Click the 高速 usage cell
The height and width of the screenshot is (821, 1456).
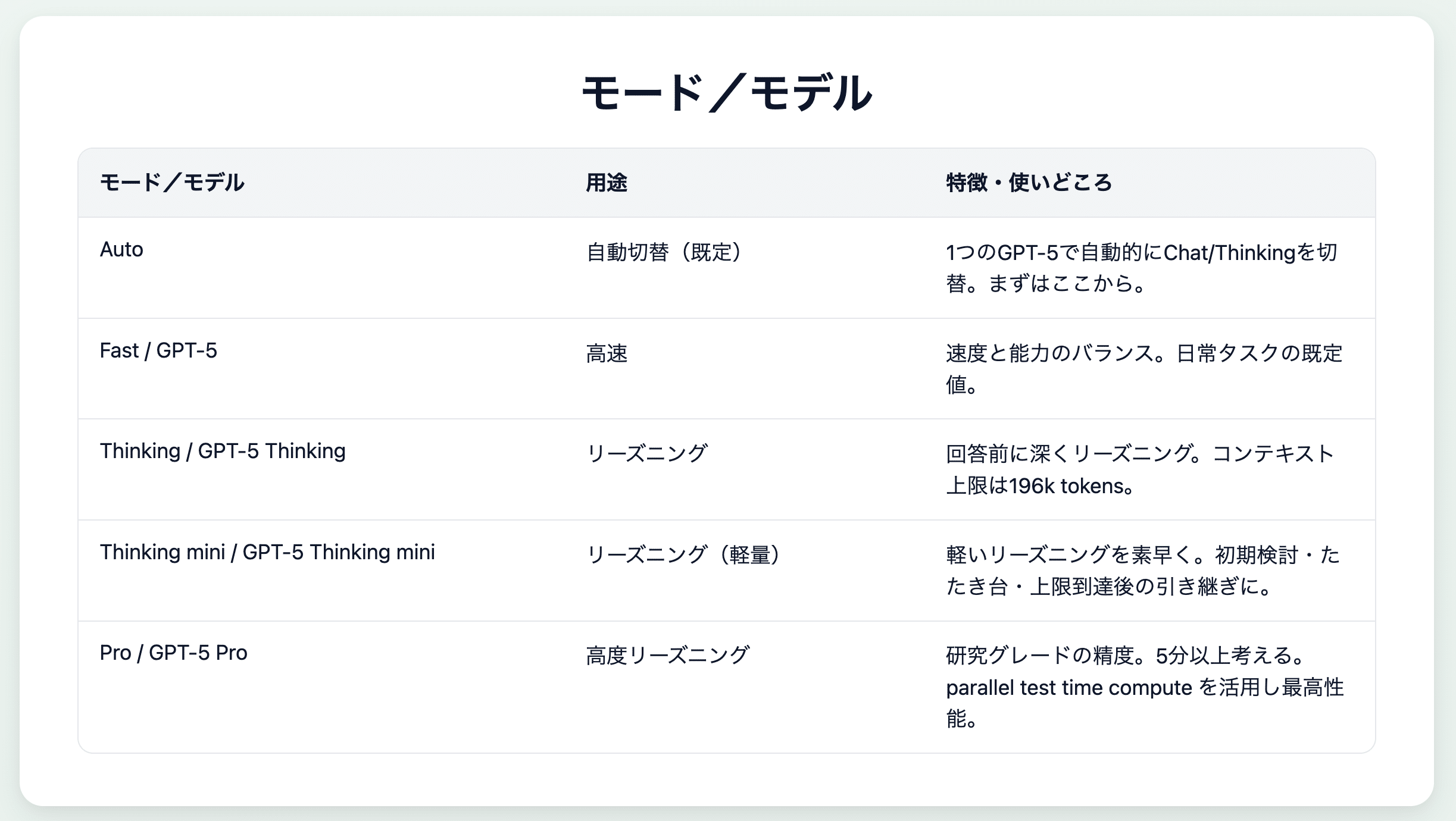coord(607,353)
